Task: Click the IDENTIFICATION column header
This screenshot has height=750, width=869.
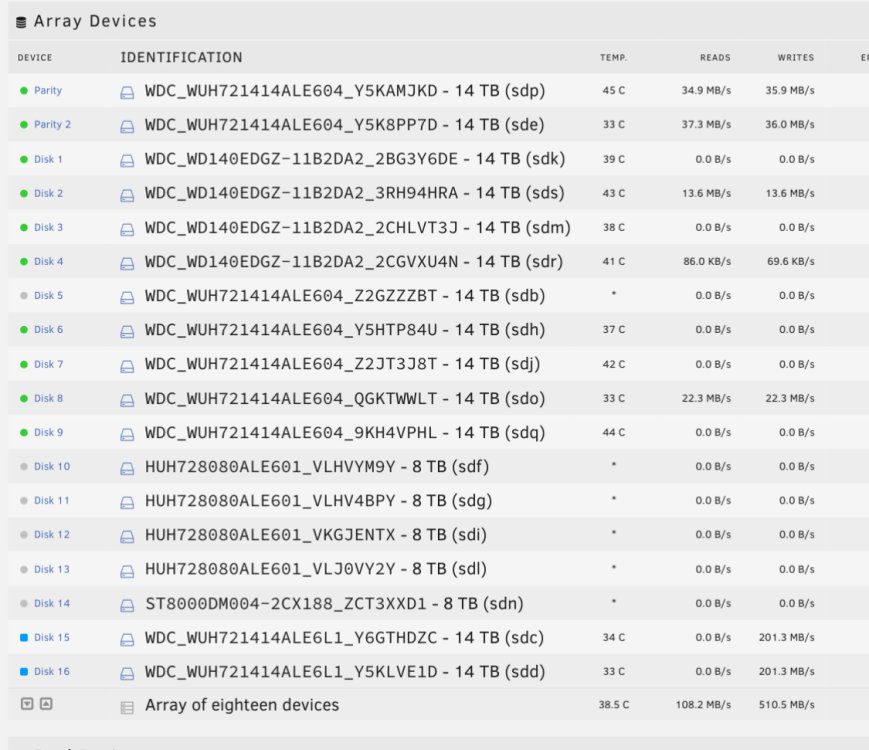Action: (x=181, y=58)
